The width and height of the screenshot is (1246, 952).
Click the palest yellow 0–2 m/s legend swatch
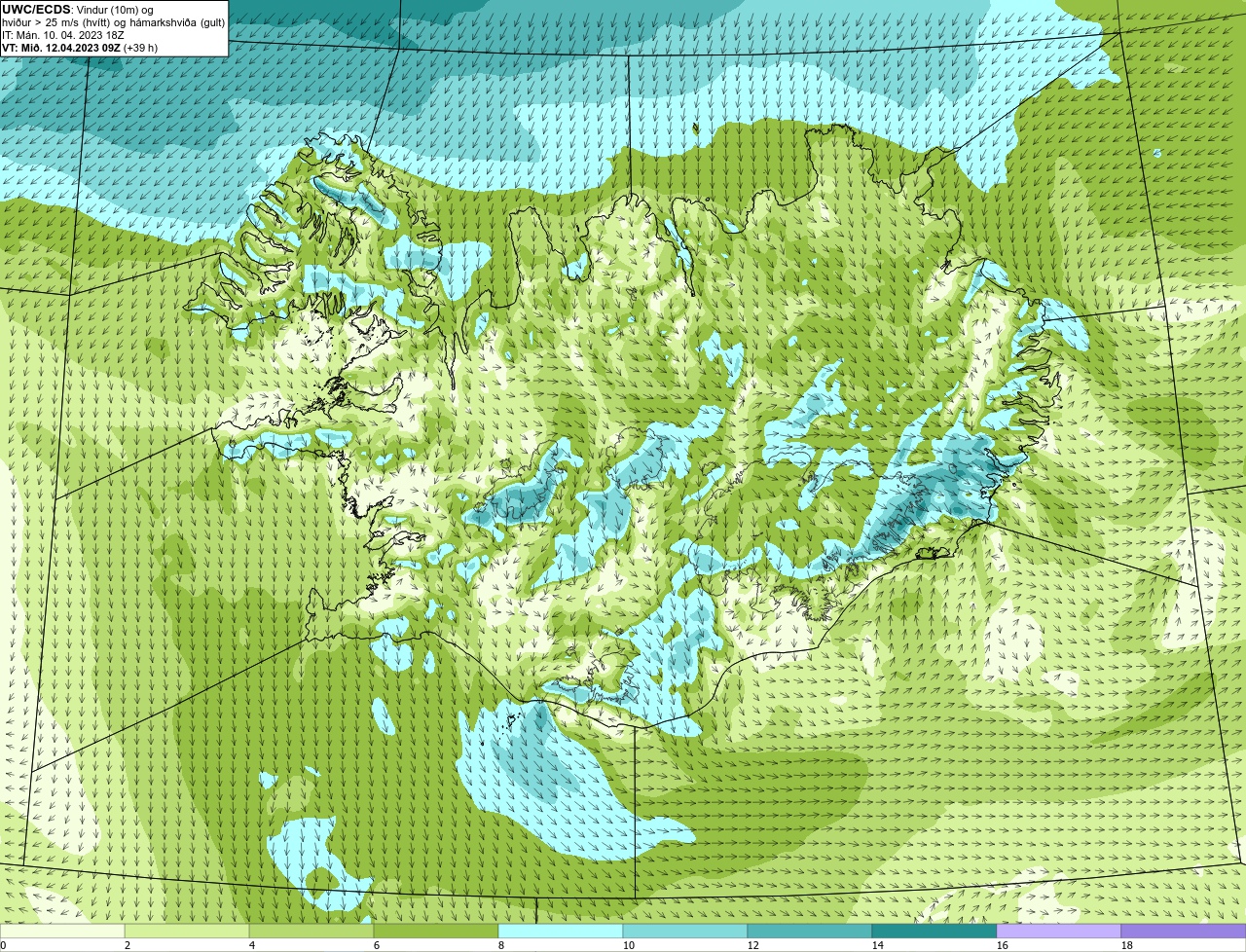[x=62, y=932]
